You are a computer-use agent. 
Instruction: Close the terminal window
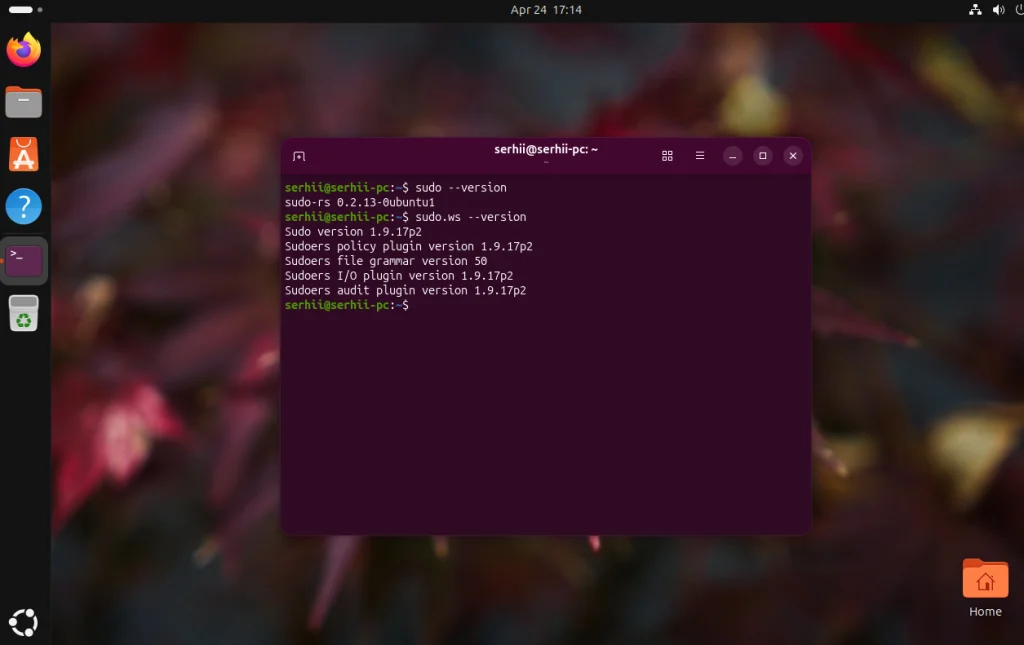click(x=793, y=155)
